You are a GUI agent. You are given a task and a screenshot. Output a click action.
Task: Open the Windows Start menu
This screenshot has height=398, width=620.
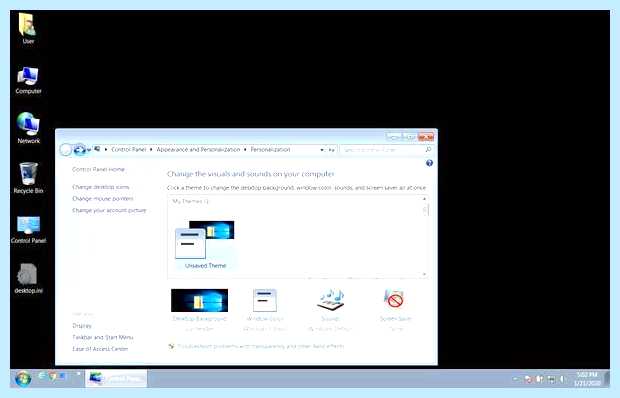pyautogui.click(x=23, y=379)
